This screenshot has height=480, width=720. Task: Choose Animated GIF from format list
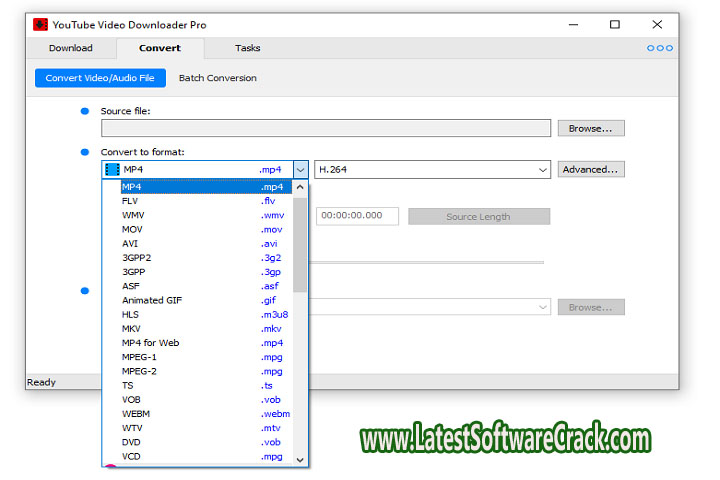pyautogui.click(x=152, y=300)
